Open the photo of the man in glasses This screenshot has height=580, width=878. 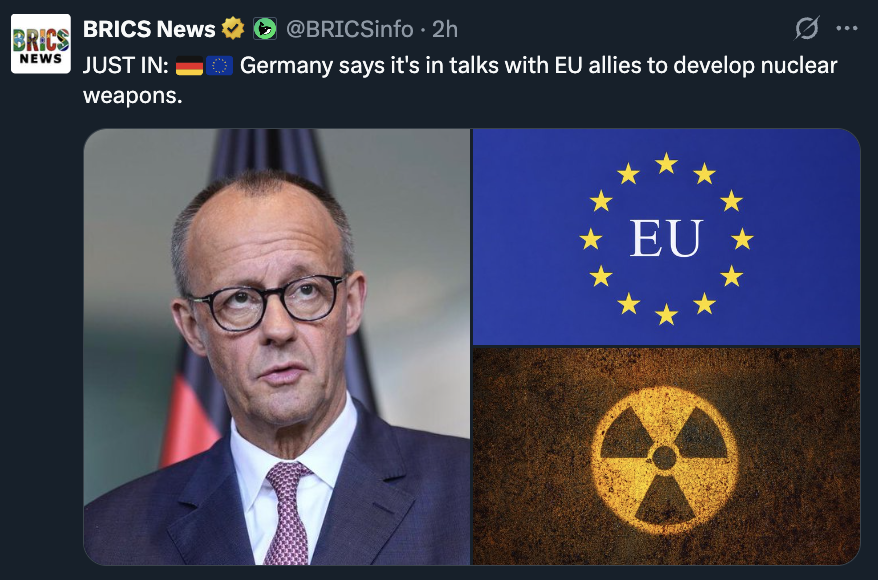[x=277, y=347]
